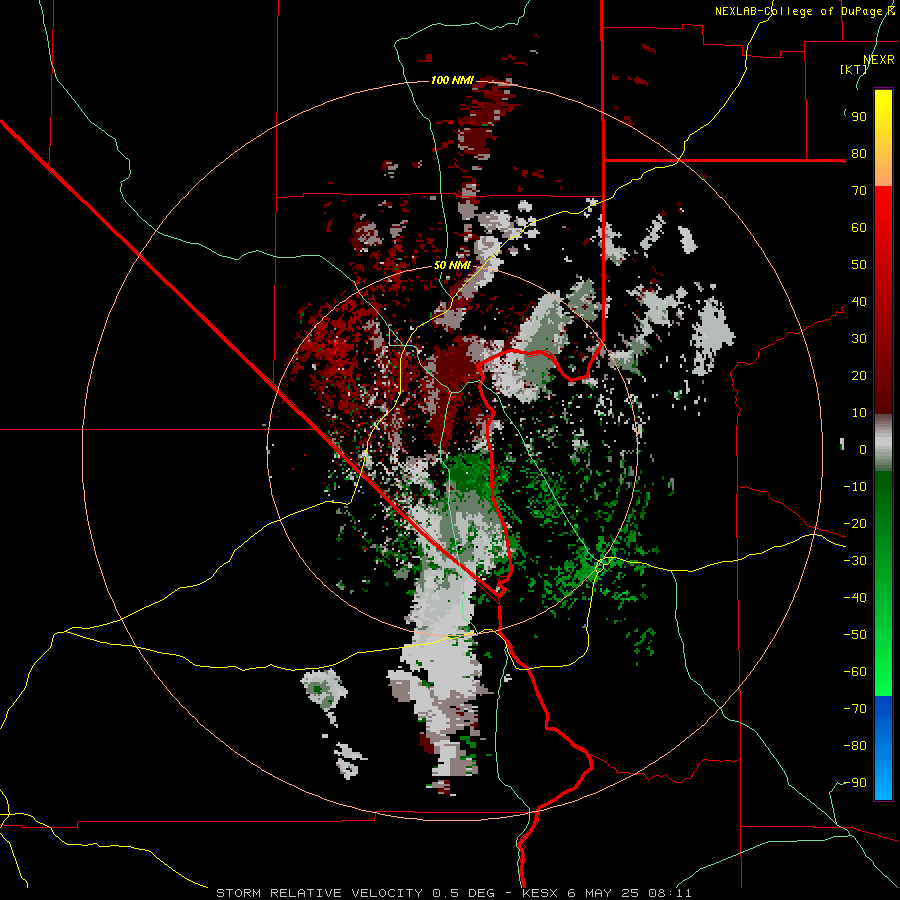This screenshot has height=900, width=900.
Task: Click the 0 value on velocity scale
Action: (863, 450)
